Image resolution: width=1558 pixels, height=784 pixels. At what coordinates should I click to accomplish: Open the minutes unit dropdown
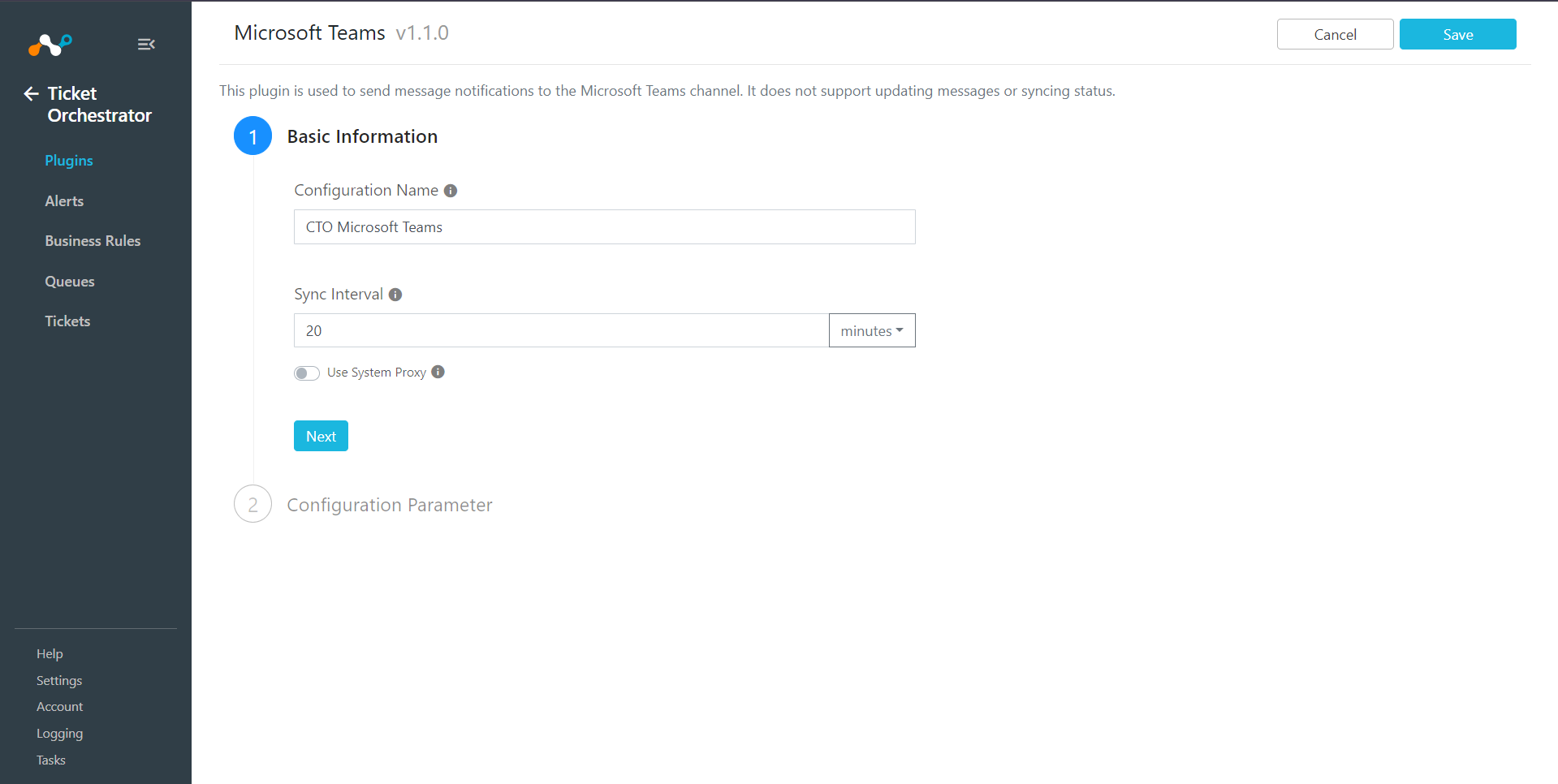(x=872, y=330)
